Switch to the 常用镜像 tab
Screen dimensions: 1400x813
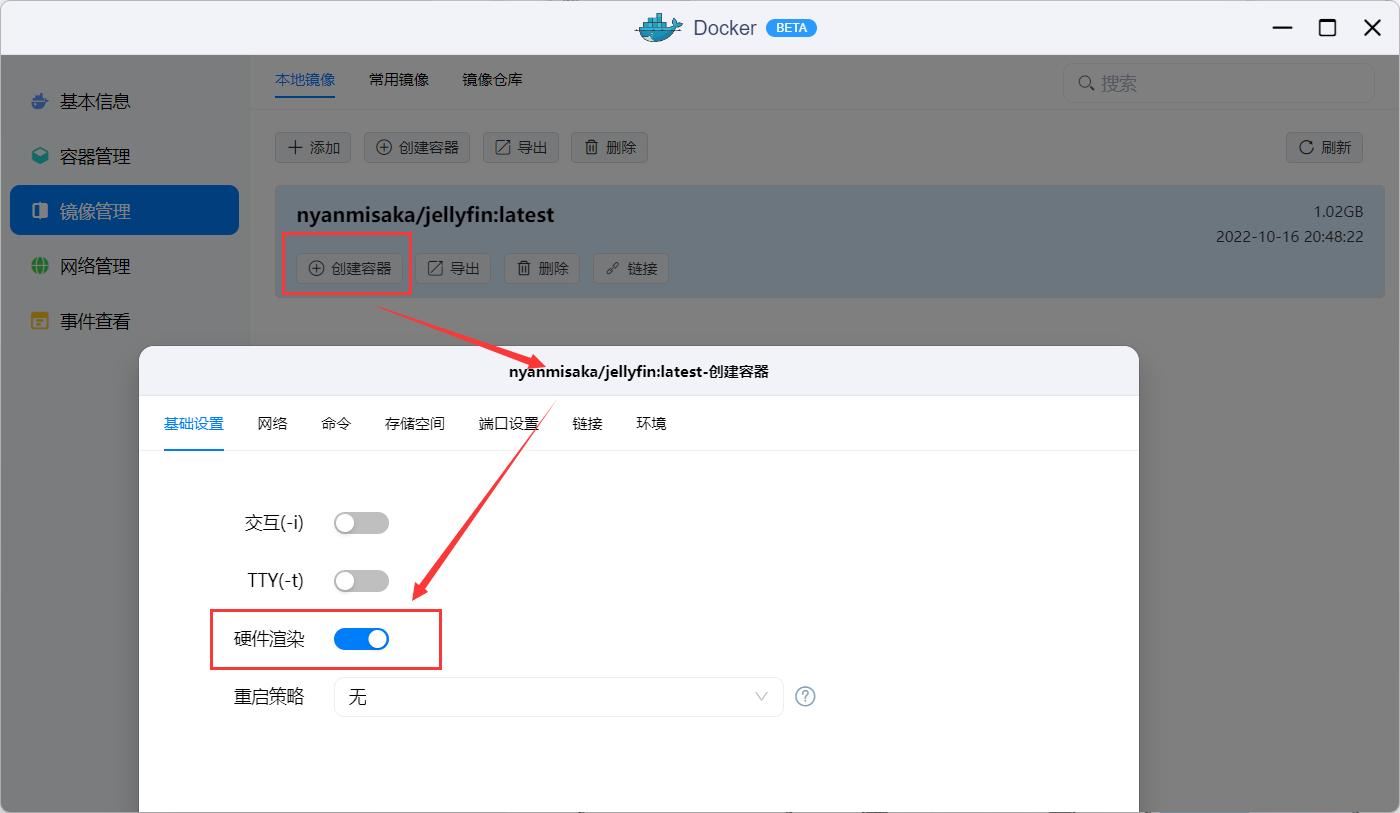pyautogui.click(x=398, y=79)
